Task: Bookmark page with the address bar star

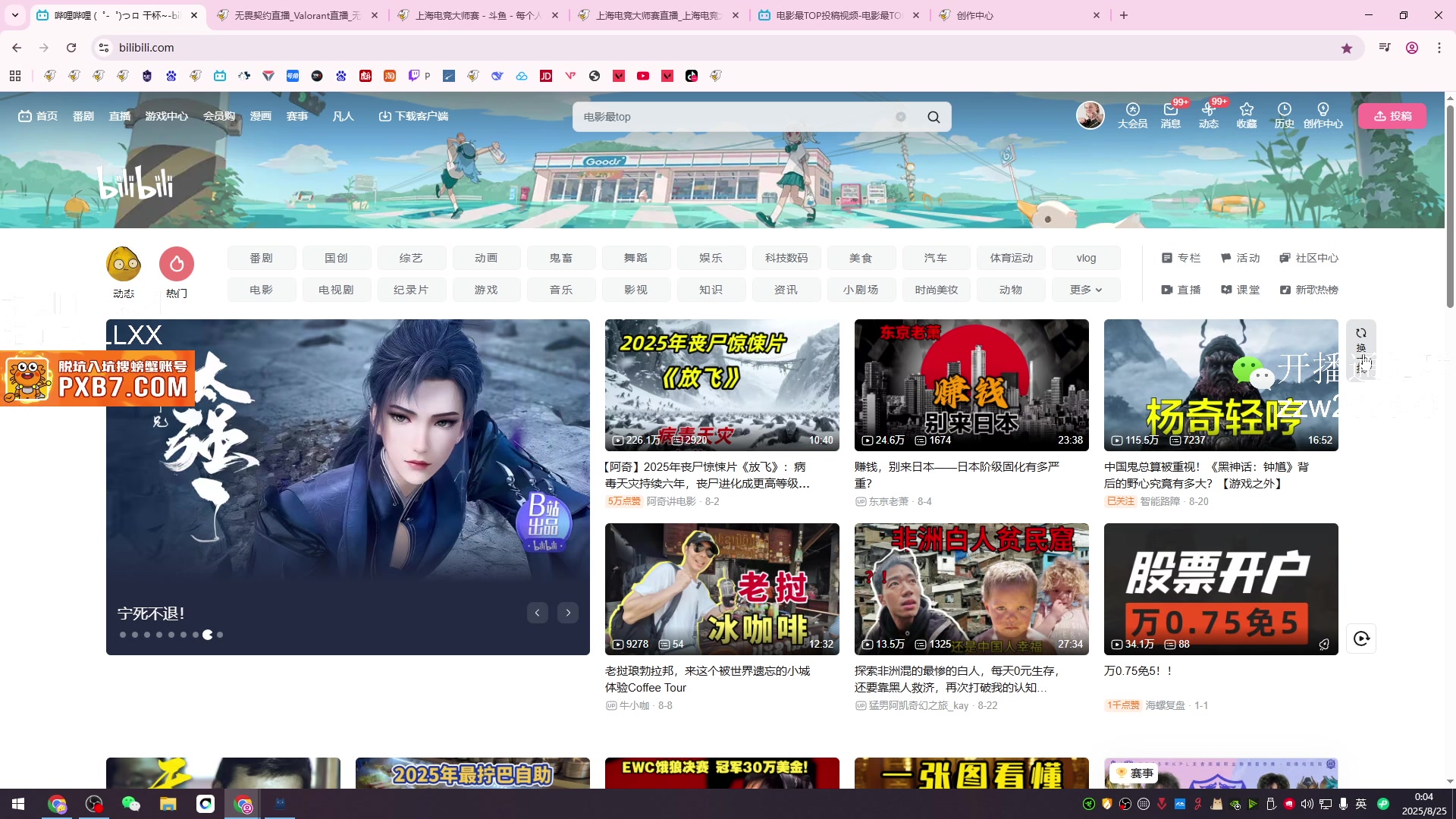Action: tap(1347, 48)
